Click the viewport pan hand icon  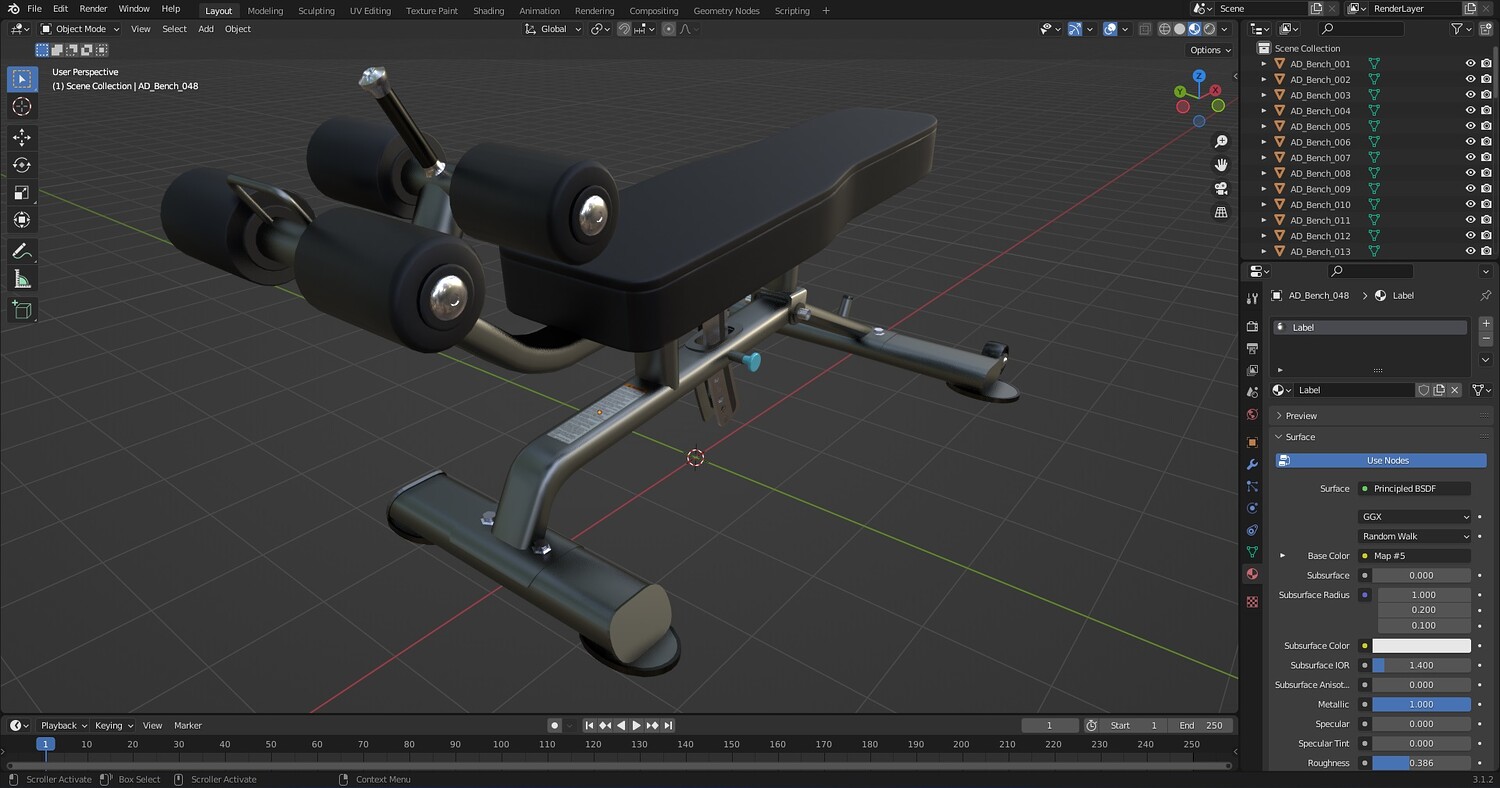[x=1221, y=165]
